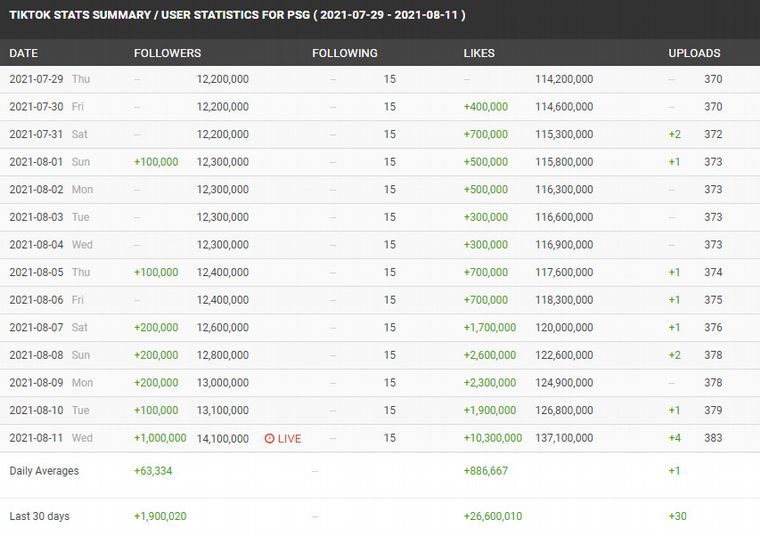Click the 2021-07-29 date cell
760x536 pixels.
pyautogui.click(x=36, y=79)
